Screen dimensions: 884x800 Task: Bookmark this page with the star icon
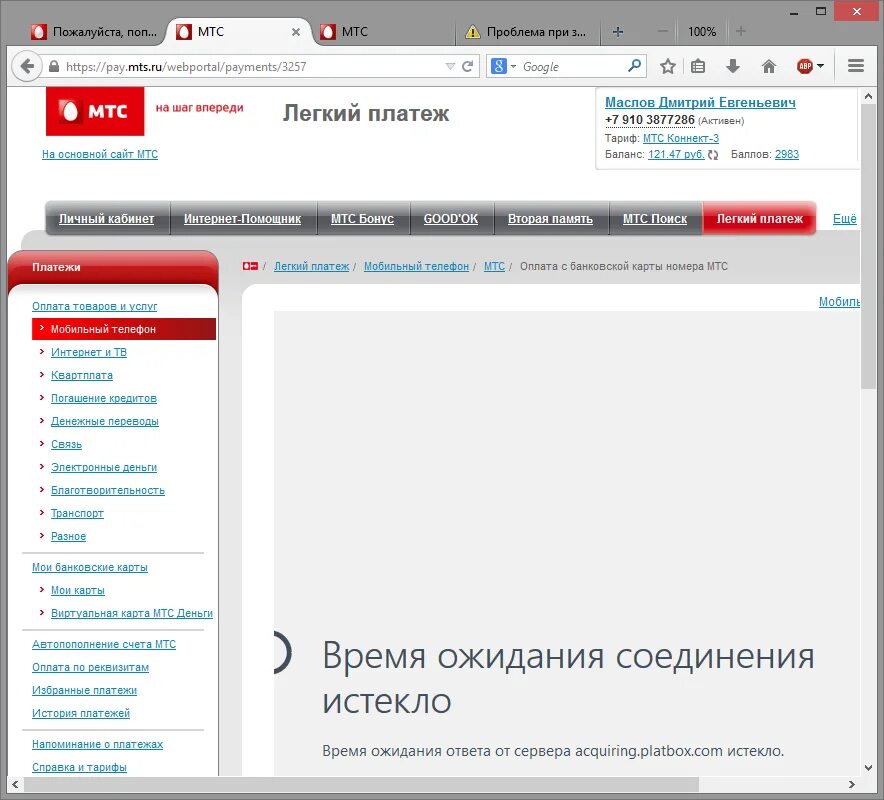pos(668,67)
